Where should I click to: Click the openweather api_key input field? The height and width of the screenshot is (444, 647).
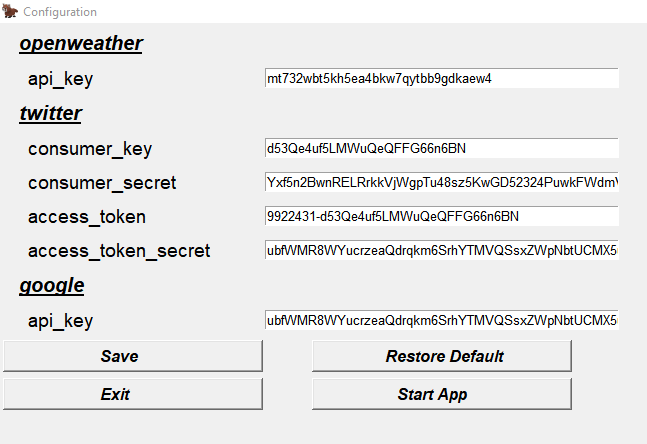click(441, 78)
